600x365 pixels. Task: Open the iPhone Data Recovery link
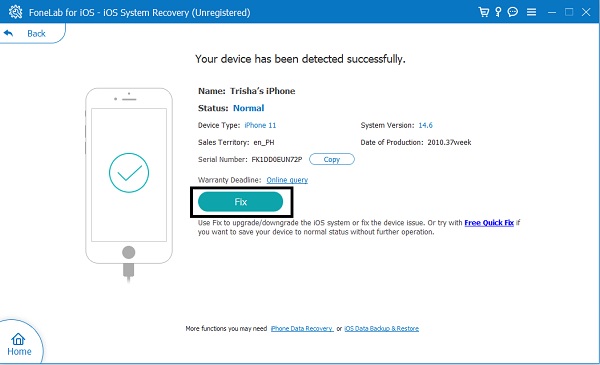[302, 329]
